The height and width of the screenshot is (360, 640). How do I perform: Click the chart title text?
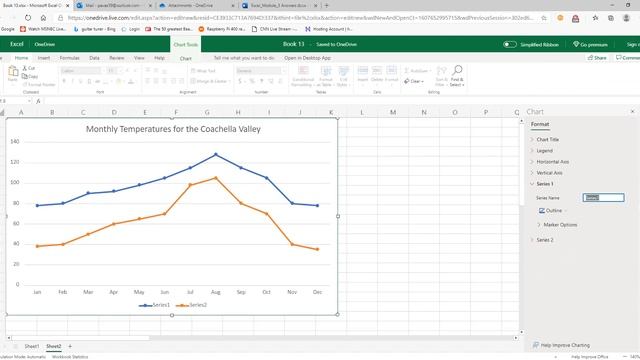173,129
